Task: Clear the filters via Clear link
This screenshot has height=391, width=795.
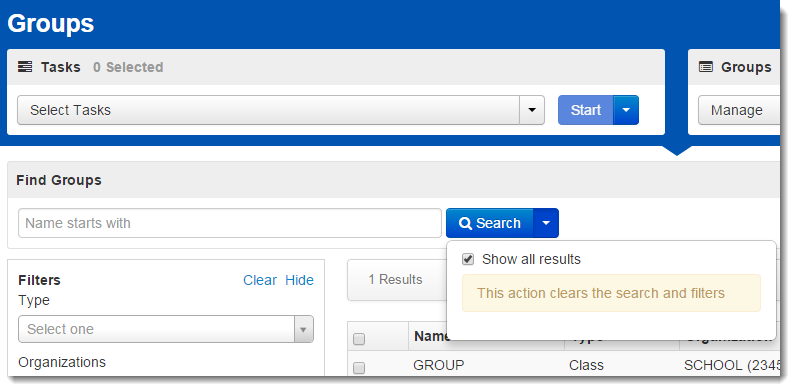Action: (260, 280)
